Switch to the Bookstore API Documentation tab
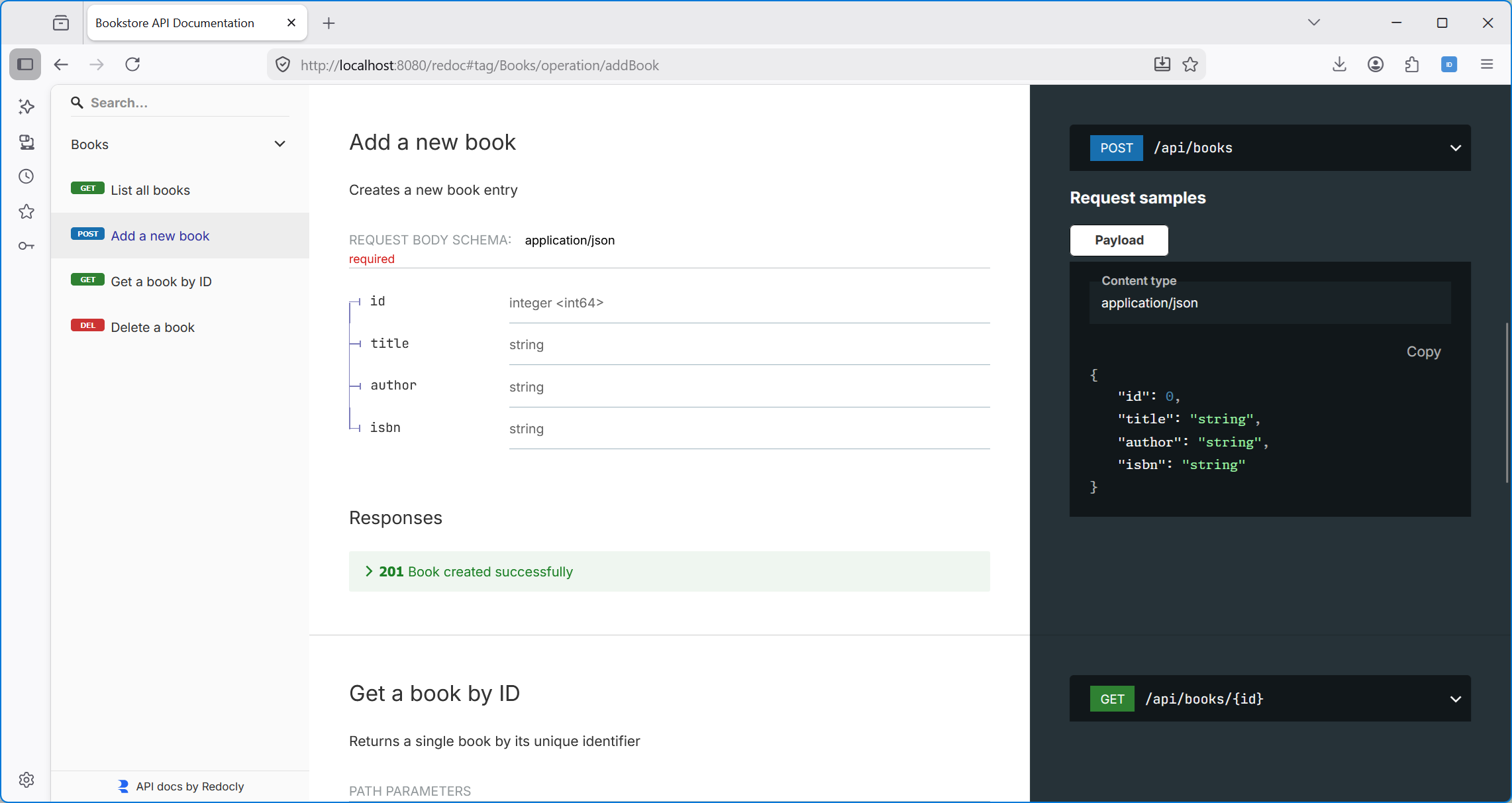Image resolution: width=1512 pixels, height=803 pixels. pos(175,22)
